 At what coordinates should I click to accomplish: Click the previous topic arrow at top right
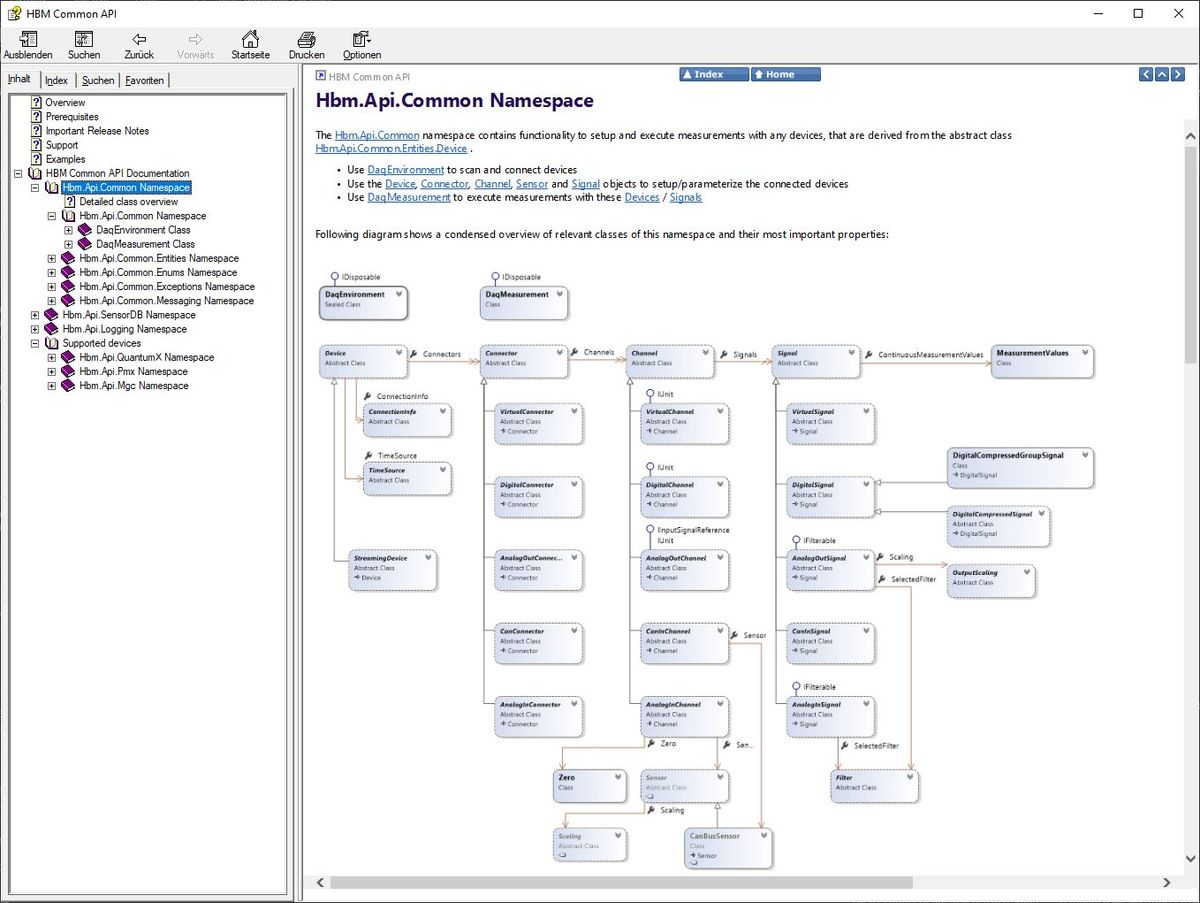(1146, 74)
